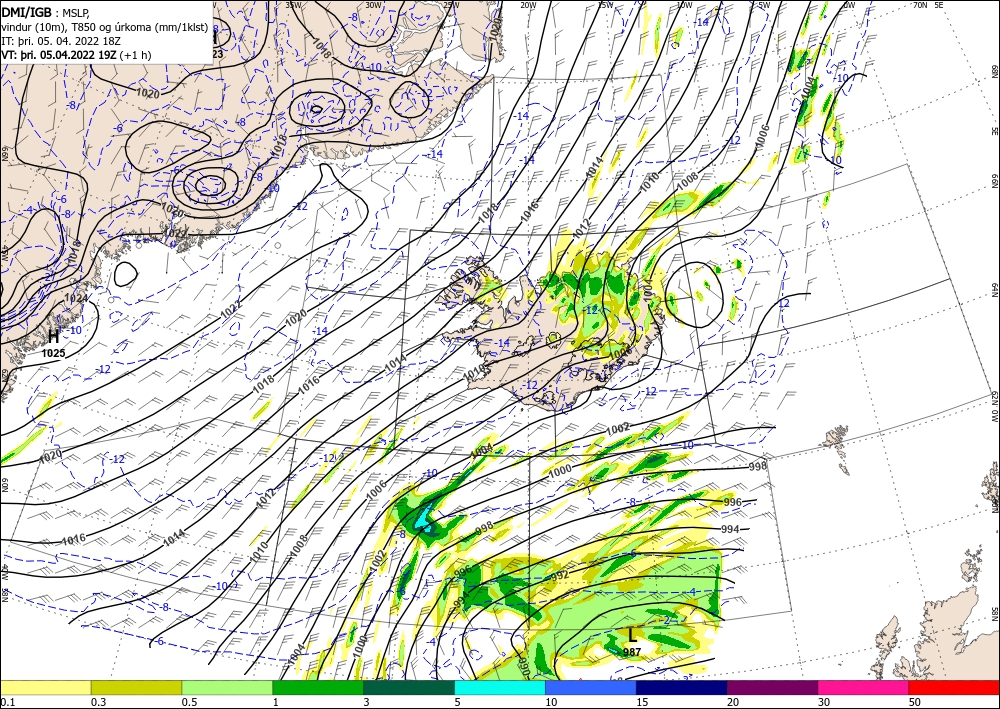Click the purple 20–30 legend color band
Viewport: 1000px width, 709px height.
pyautogui.click(x=772, y=687)
